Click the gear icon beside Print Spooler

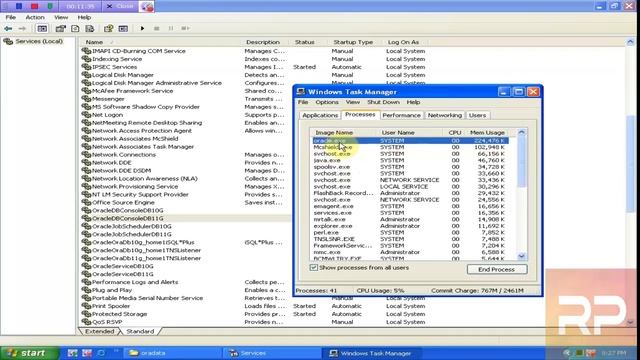[86, 306]
